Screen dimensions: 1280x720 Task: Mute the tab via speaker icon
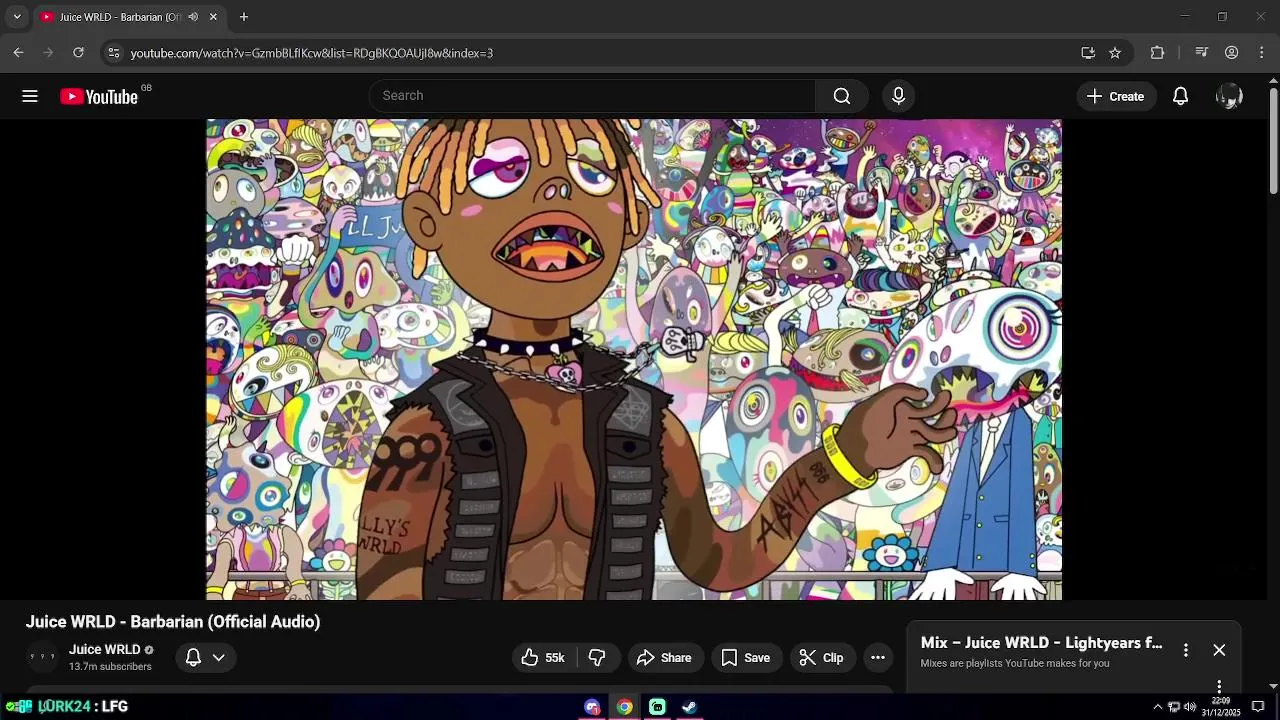point(193,17)
